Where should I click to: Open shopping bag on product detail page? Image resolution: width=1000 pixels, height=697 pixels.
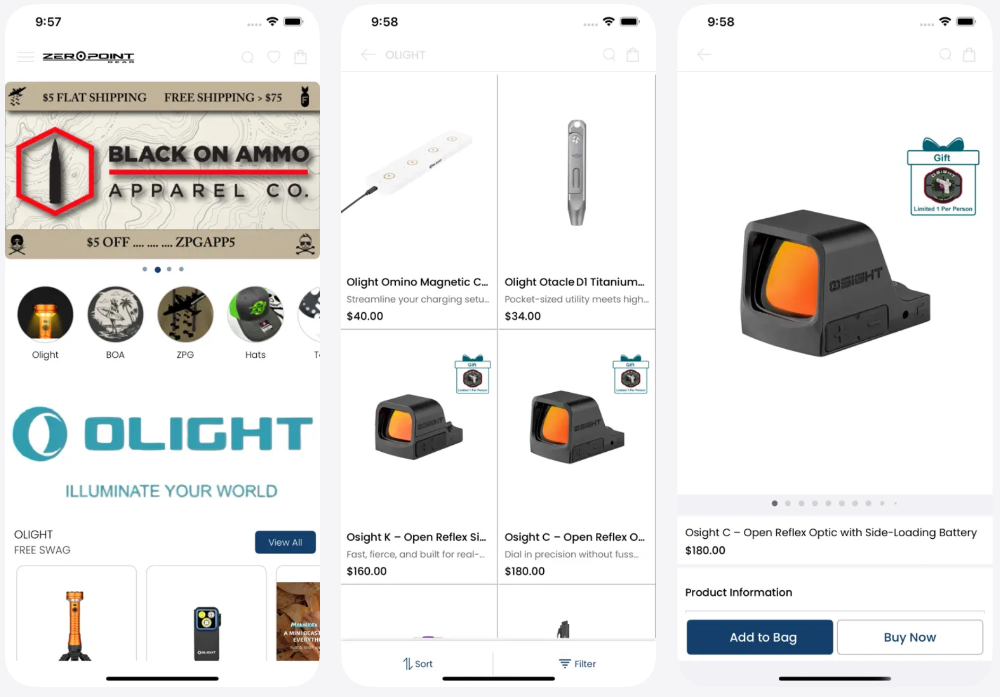click(x=969, y=54)
